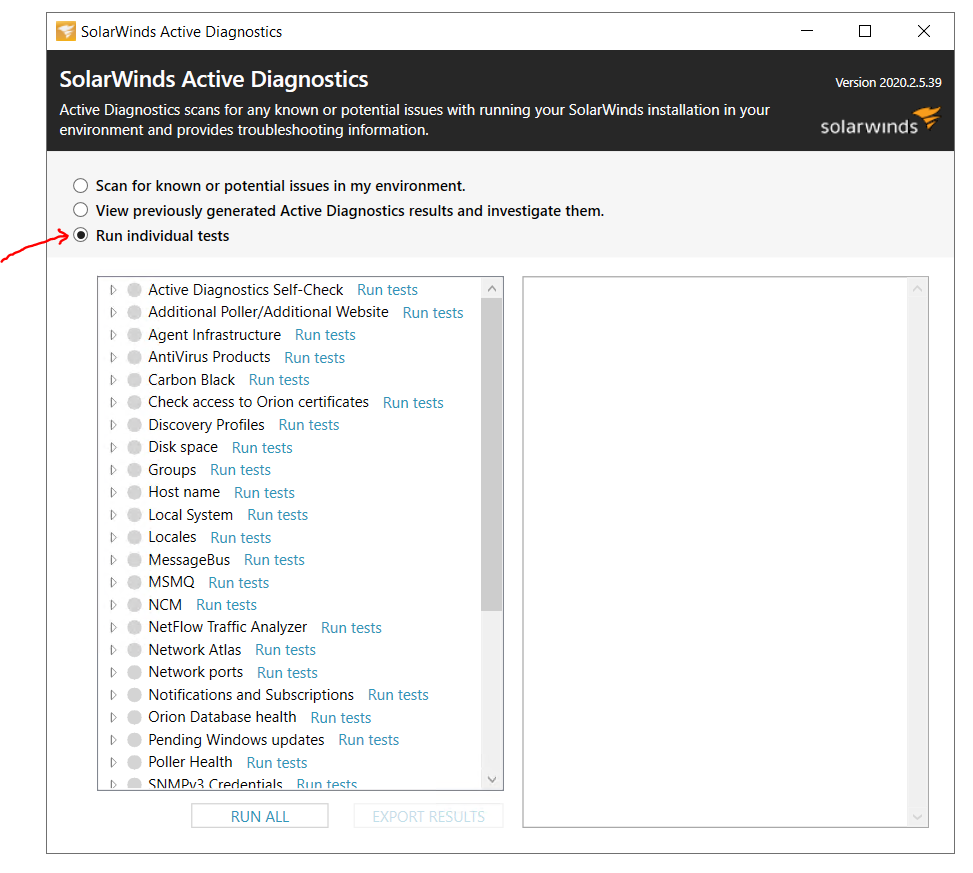Viewport: 973px width, 873px height.
Task: Run tests for Orion Database health
Action: coord(341,718)
